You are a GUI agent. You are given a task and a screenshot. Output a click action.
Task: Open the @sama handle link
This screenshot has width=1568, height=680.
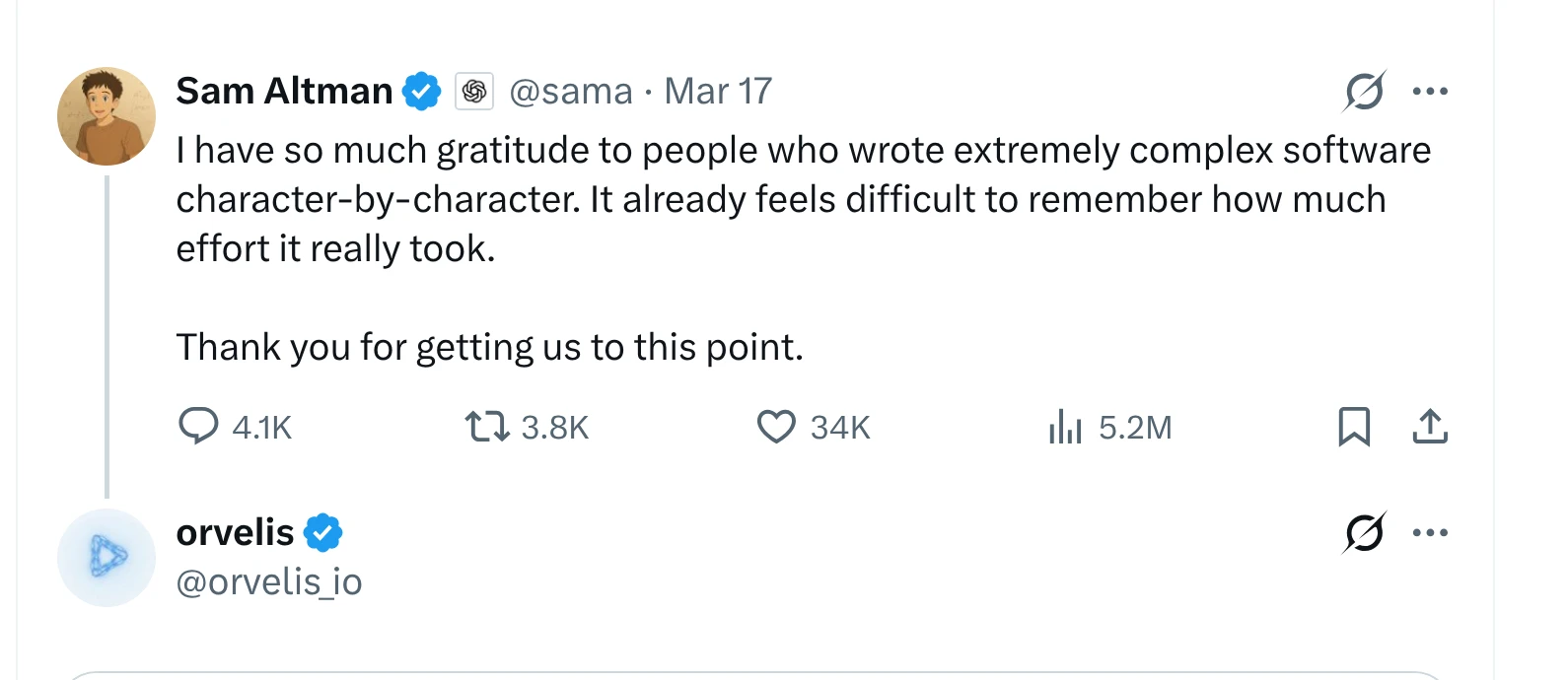click(x=571, y=92)
